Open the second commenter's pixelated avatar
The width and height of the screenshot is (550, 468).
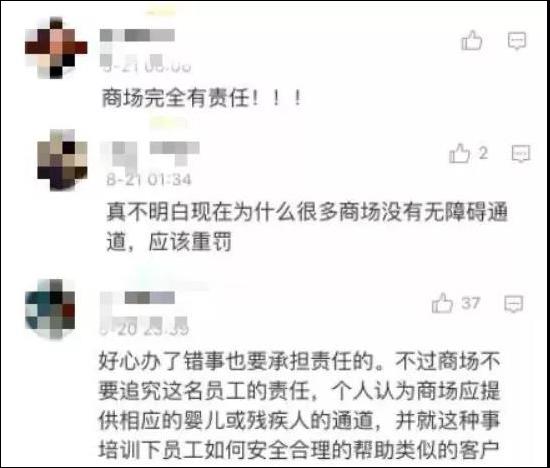[62, 160]
